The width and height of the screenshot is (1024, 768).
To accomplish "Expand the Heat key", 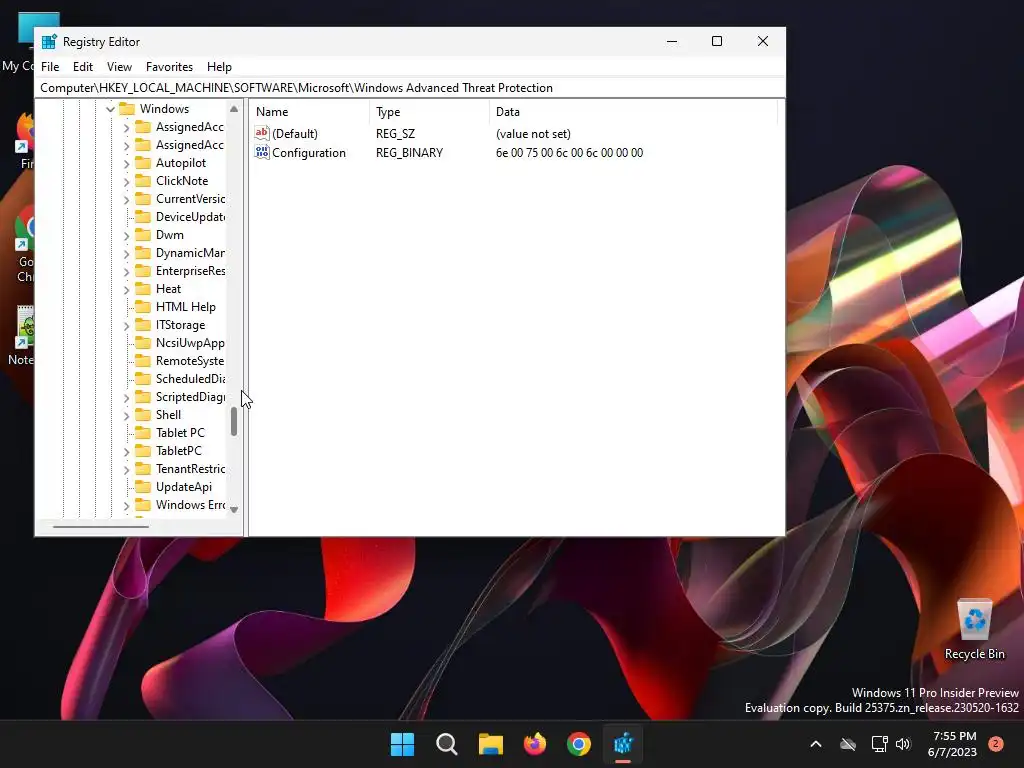I will click(127, 289).
